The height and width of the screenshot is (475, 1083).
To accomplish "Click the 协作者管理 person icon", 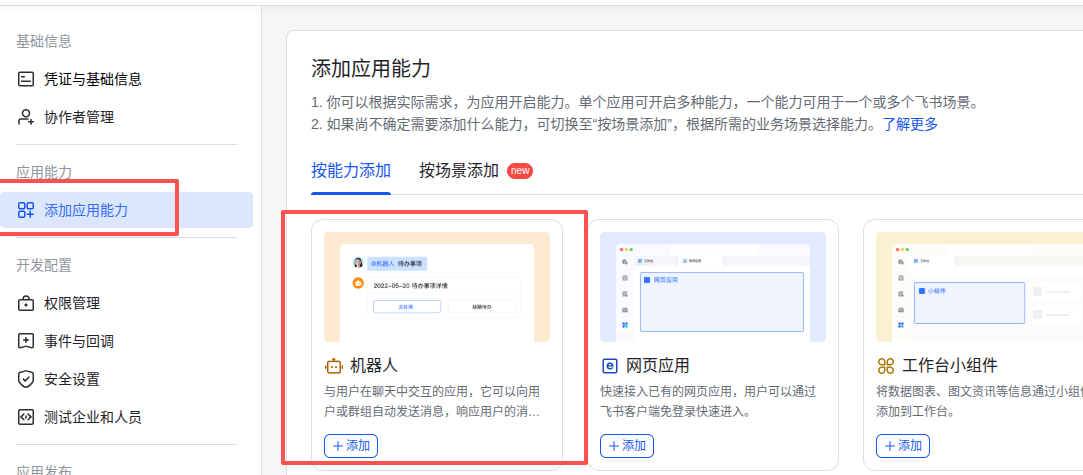I will pos(26,117).
